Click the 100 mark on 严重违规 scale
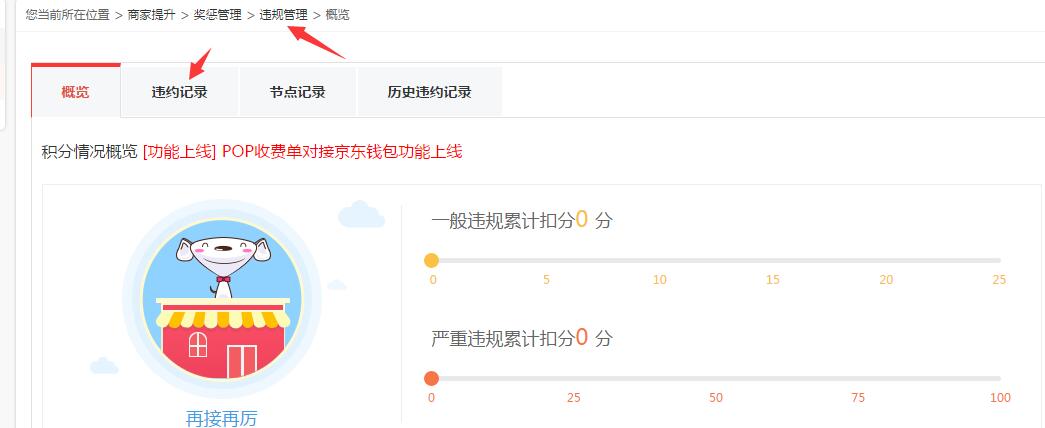Image resolution: width=1045 pixels, height=428 pixels. (x=1000, y=398)
